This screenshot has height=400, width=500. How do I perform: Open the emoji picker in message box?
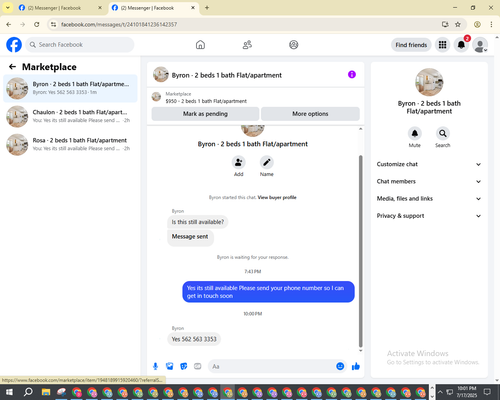[340, 366]
